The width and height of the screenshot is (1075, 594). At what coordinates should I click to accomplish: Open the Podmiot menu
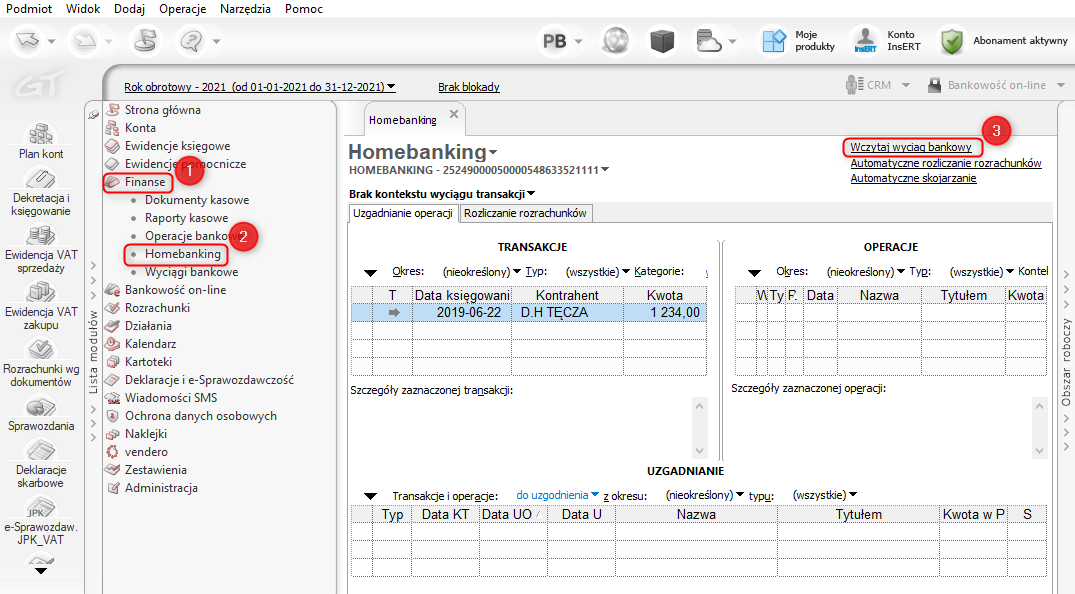29,9
